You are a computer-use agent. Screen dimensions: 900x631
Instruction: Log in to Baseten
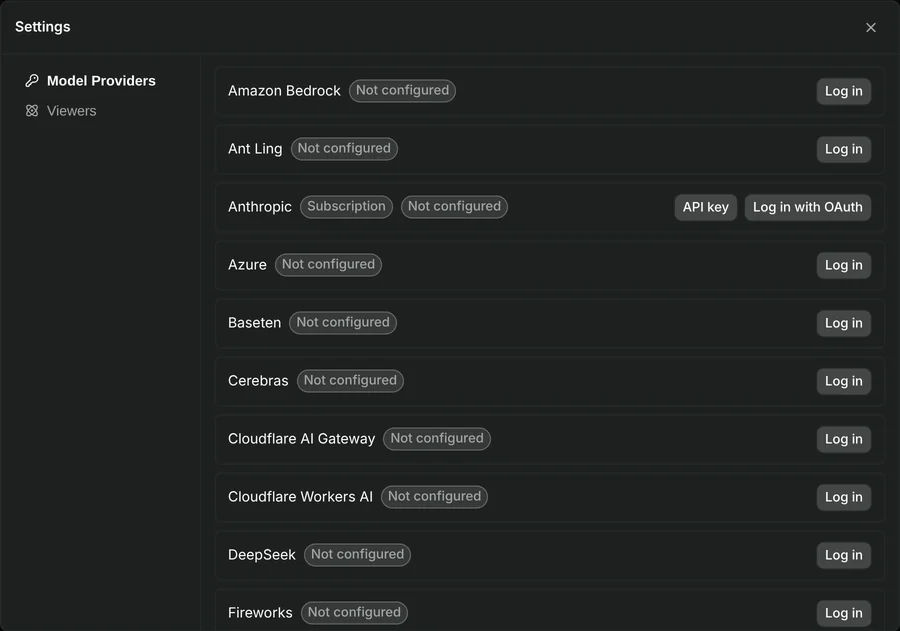[843, 323]
